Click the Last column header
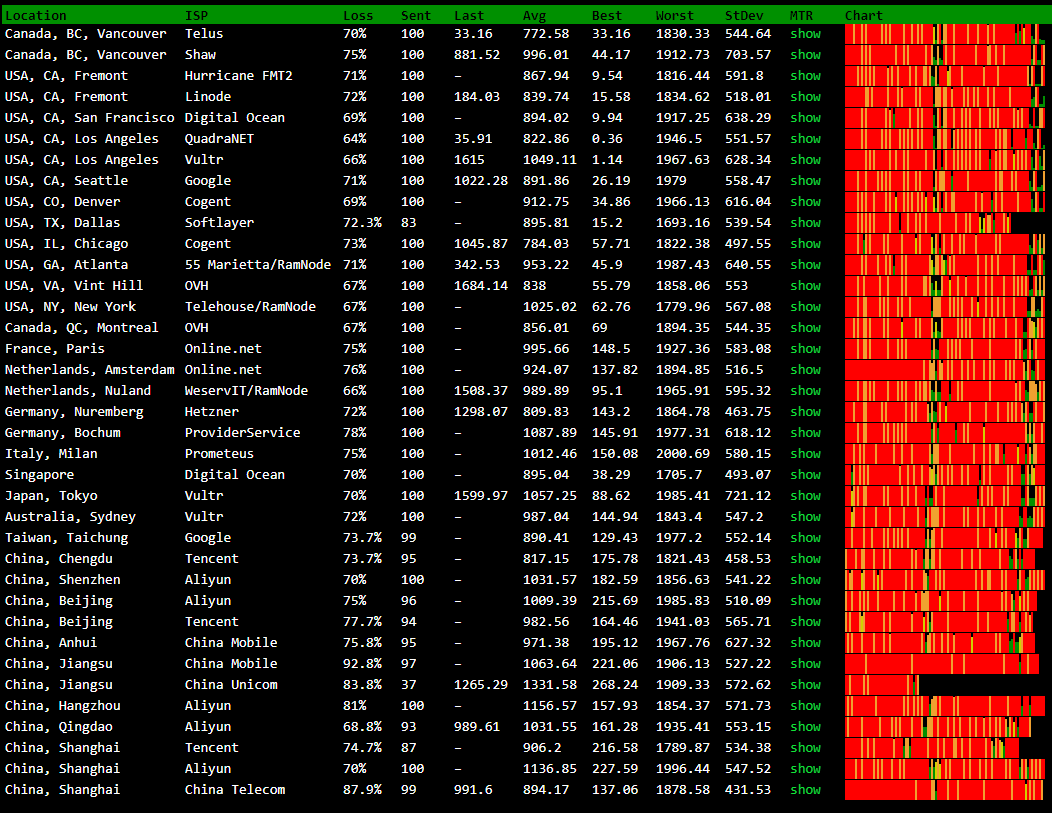This screenshot has width=1052, height=813. [x=468, y=15]
